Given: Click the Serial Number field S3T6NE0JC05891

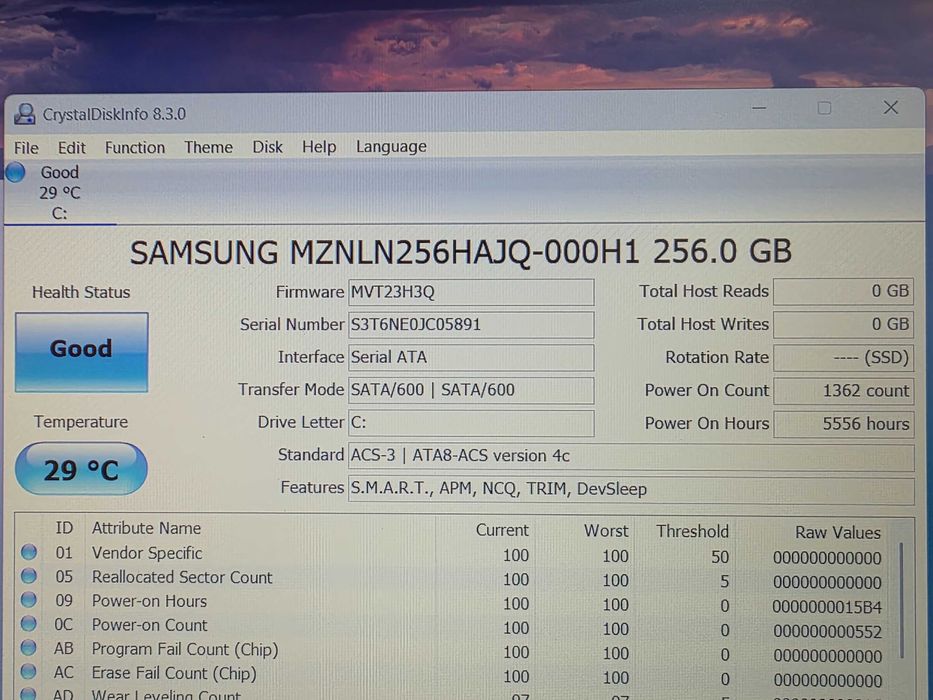Looking at the screenshot, I should (x=471, y=325).
